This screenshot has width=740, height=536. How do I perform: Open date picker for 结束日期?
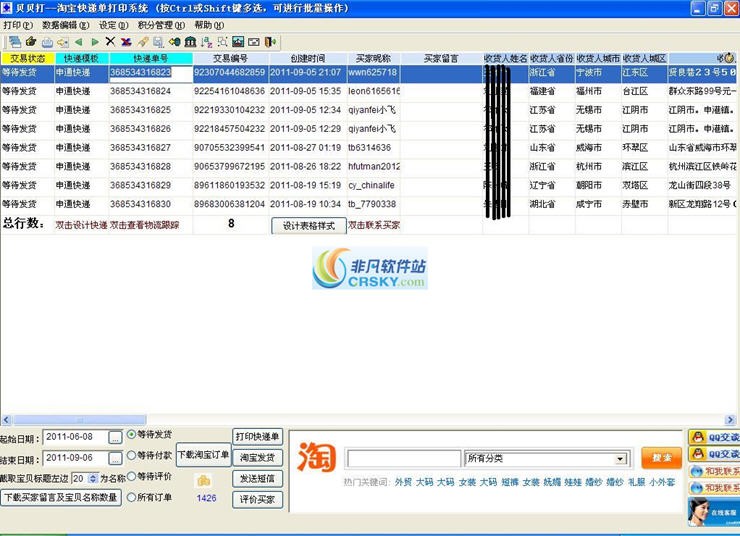point(115,458)
